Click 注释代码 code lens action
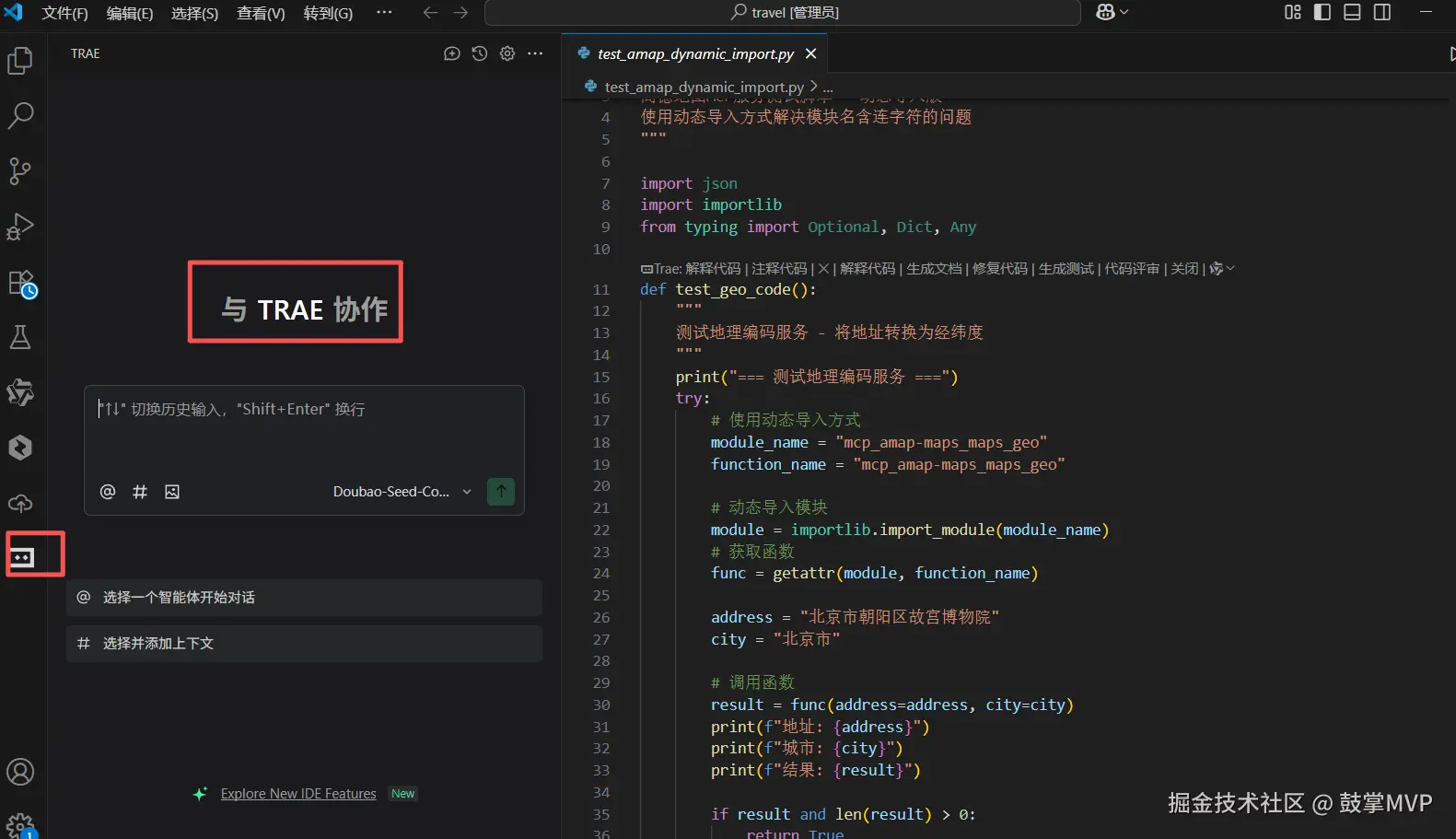Viewport: 1456px width, 839px height. [779, 269]
